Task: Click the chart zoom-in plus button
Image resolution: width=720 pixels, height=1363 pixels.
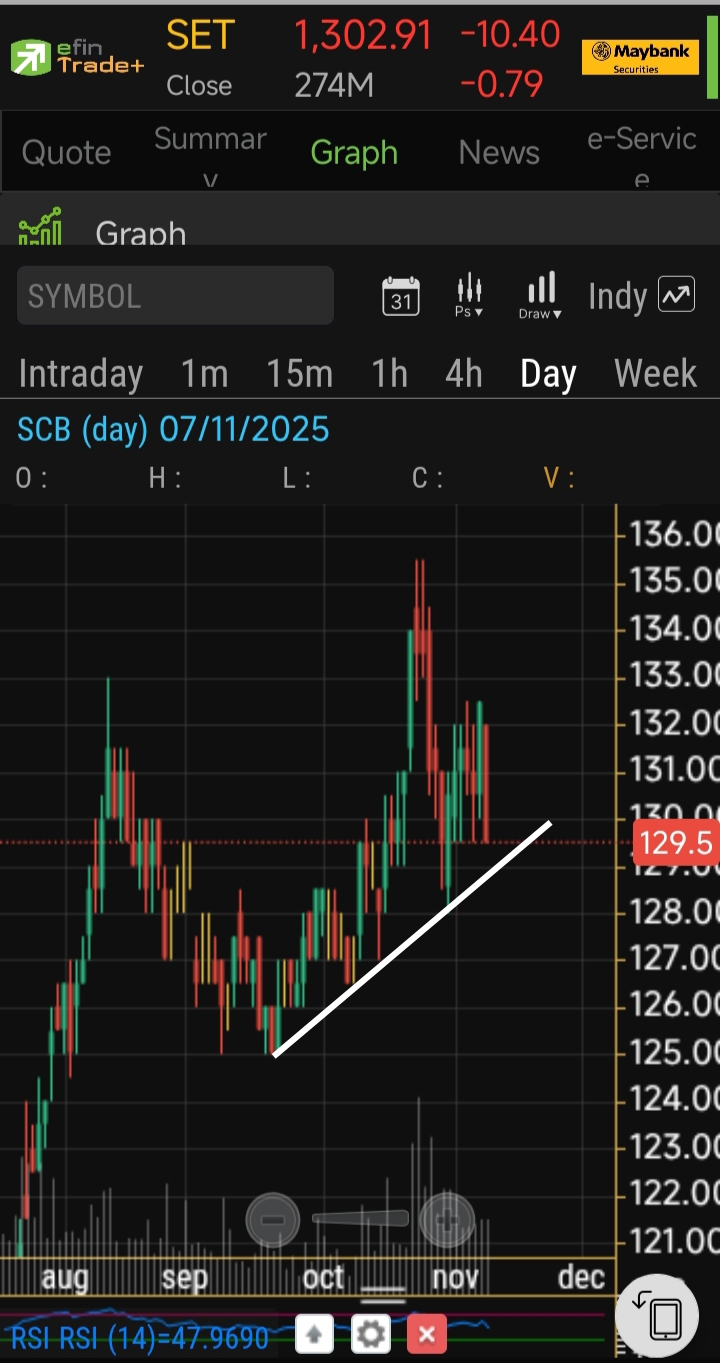Action: point(447,1220)
